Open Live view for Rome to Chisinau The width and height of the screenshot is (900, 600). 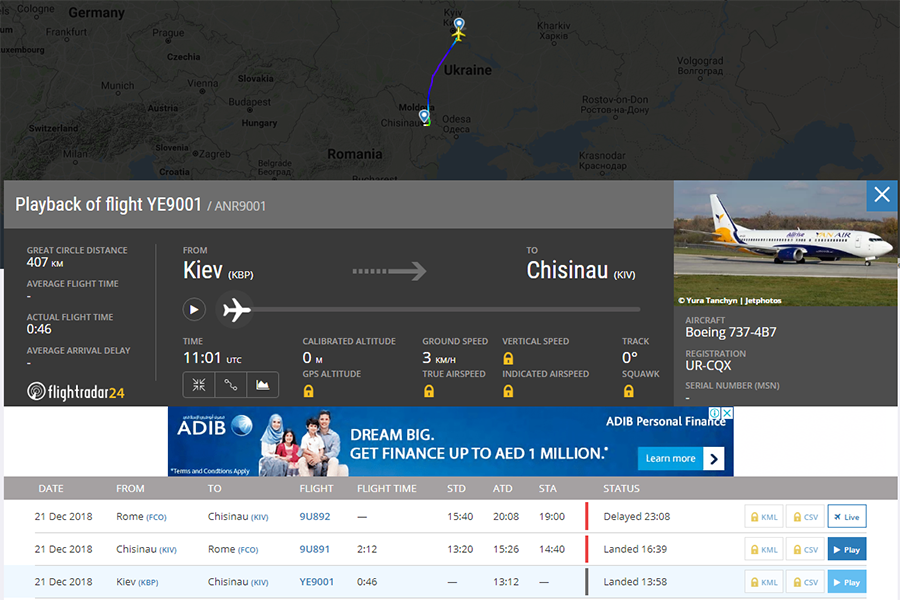click(846, 517)
